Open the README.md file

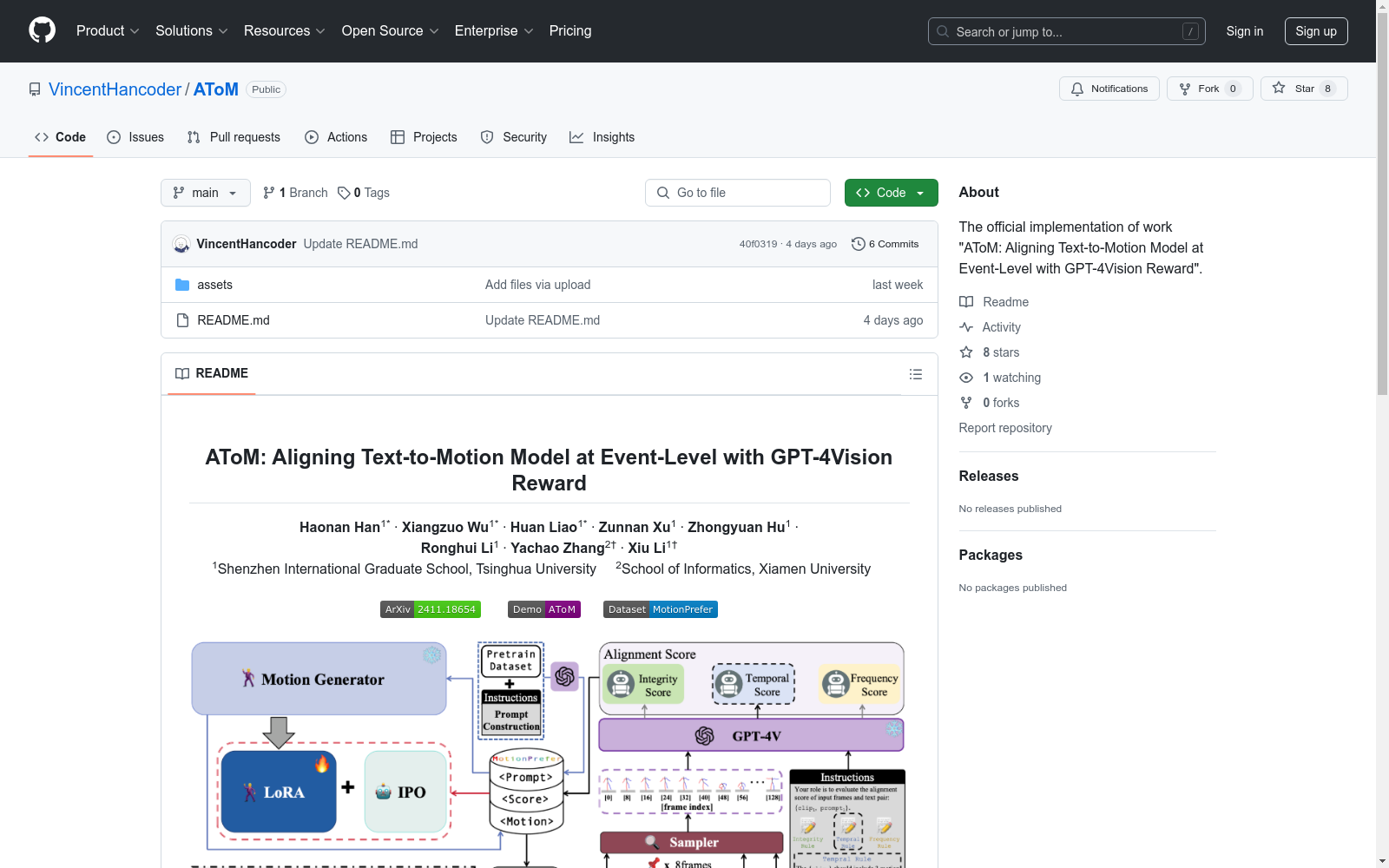(234, 320)
